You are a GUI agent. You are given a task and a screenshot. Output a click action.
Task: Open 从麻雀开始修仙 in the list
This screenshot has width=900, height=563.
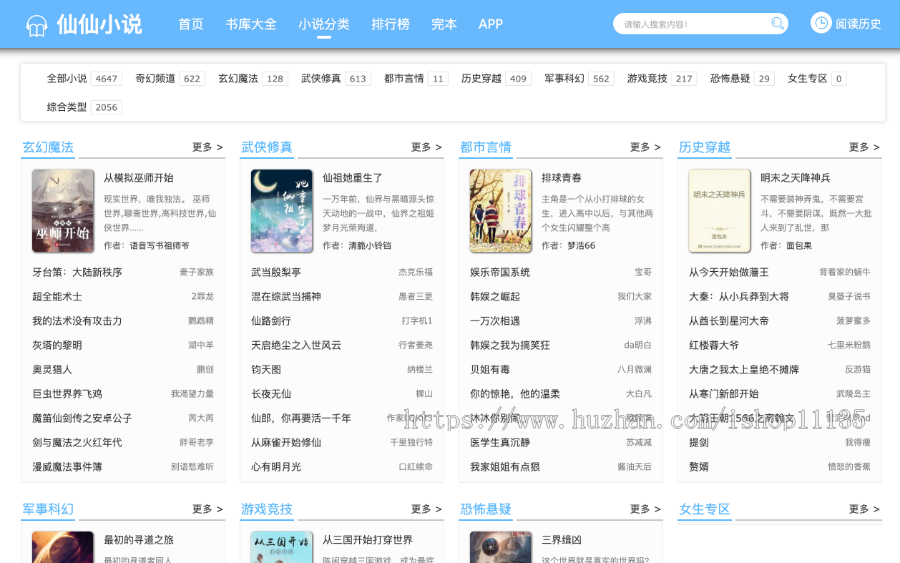(286, 442)
